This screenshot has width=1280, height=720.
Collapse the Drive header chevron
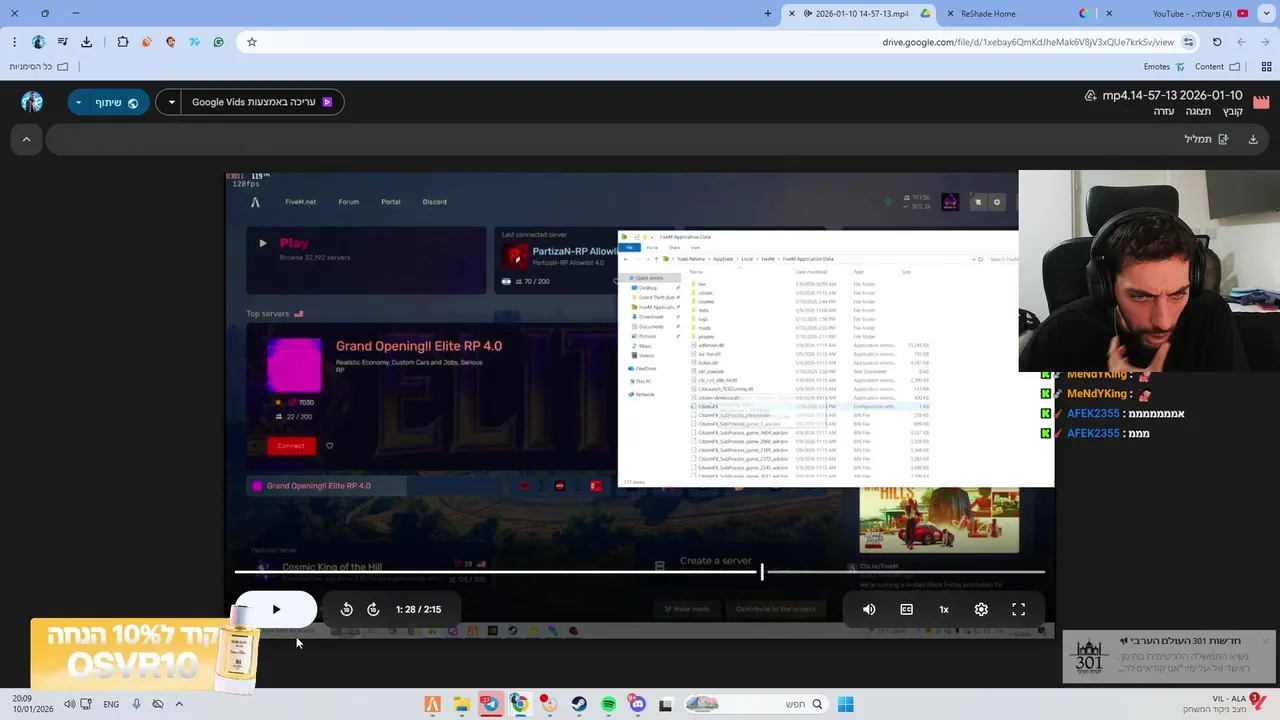click(x=27, y=139)
